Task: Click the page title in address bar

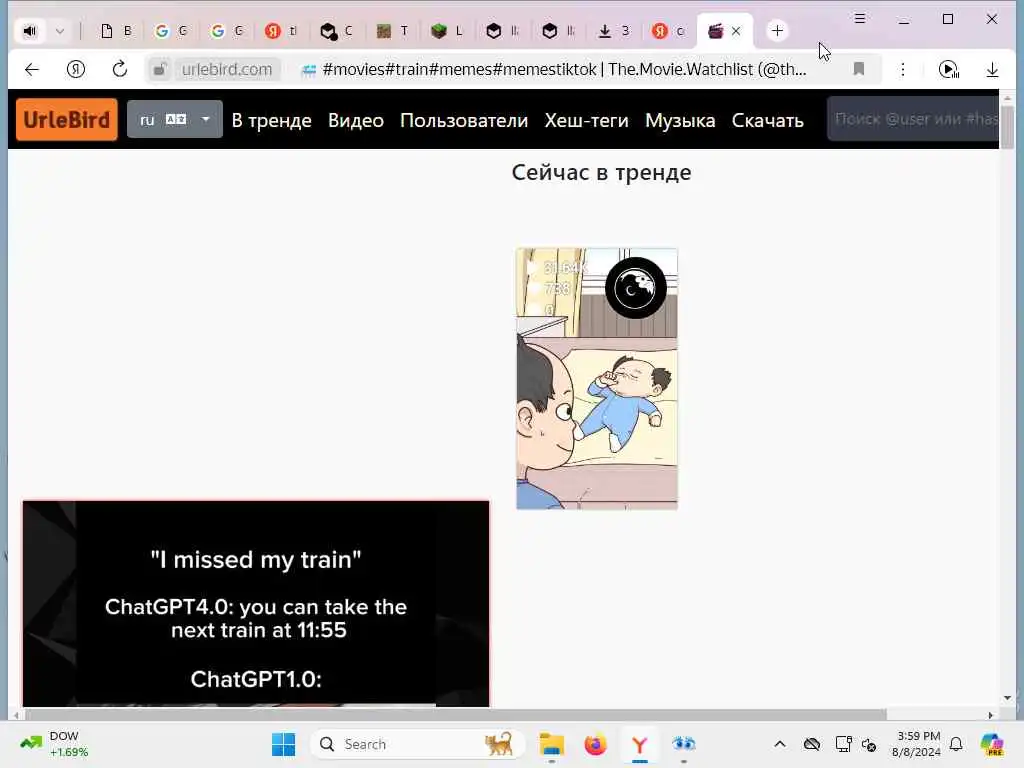Action: [x=564, y=69]
